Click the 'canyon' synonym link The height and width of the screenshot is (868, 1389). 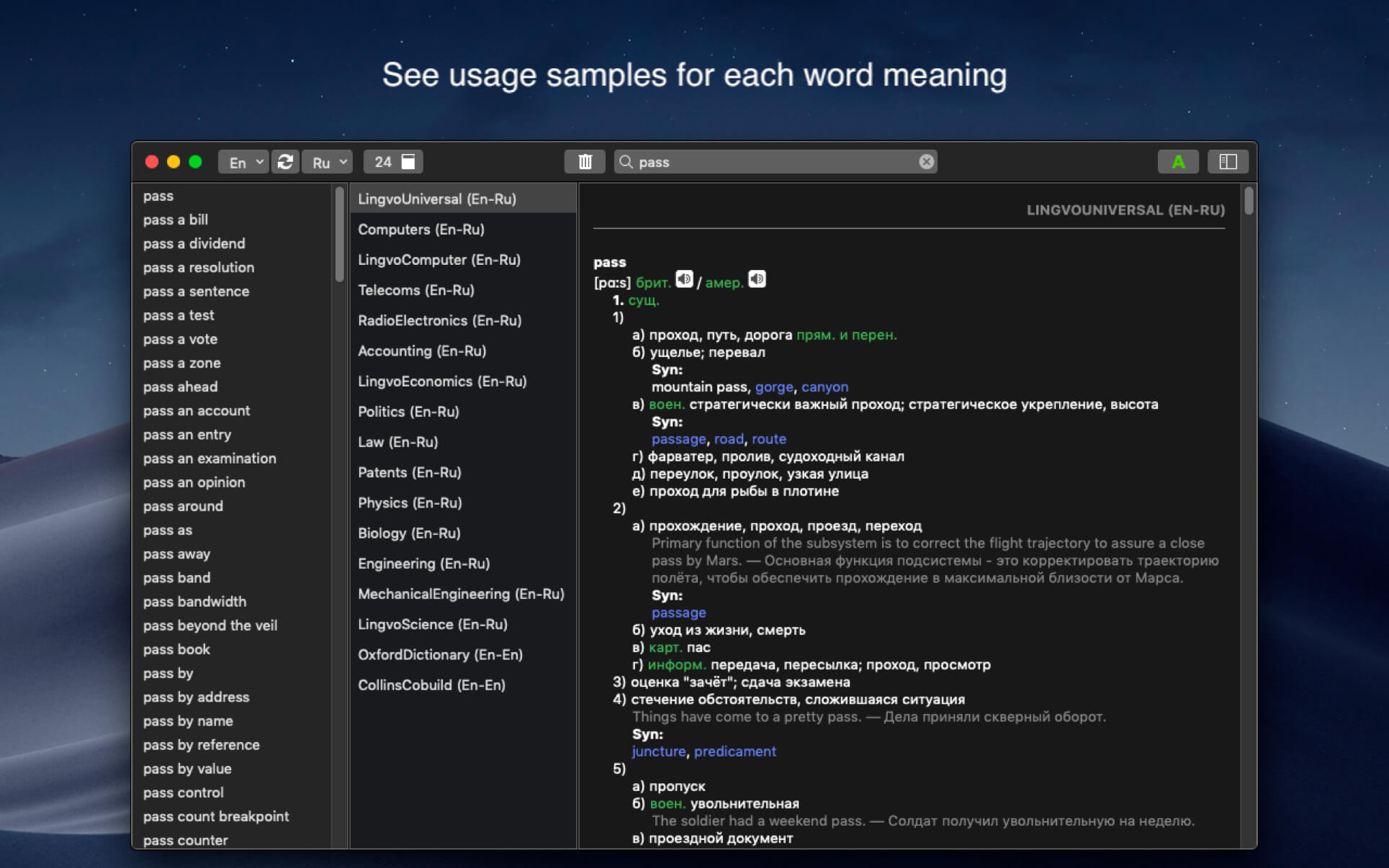tap(824, 386)
